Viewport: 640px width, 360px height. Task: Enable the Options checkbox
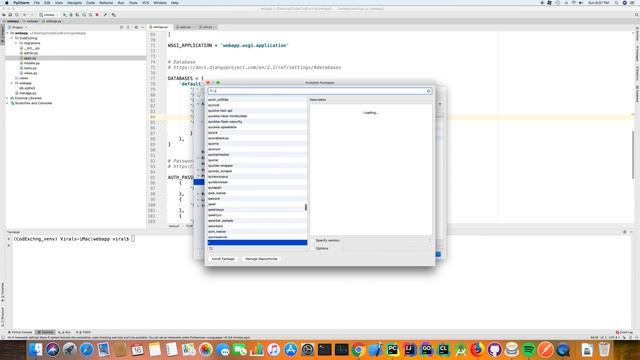313,248
